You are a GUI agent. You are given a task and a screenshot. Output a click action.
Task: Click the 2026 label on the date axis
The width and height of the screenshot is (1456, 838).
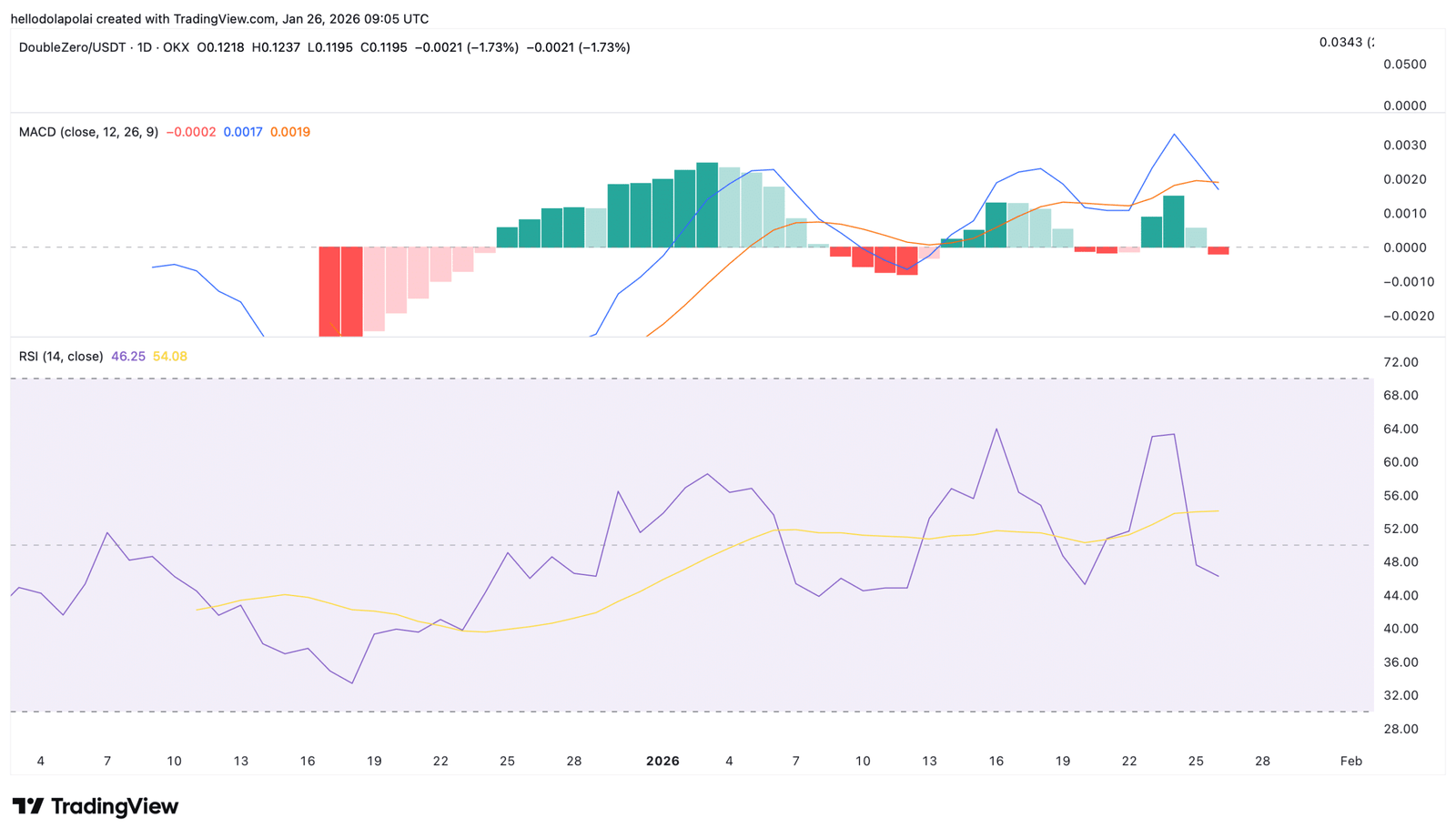click(662, 762)
